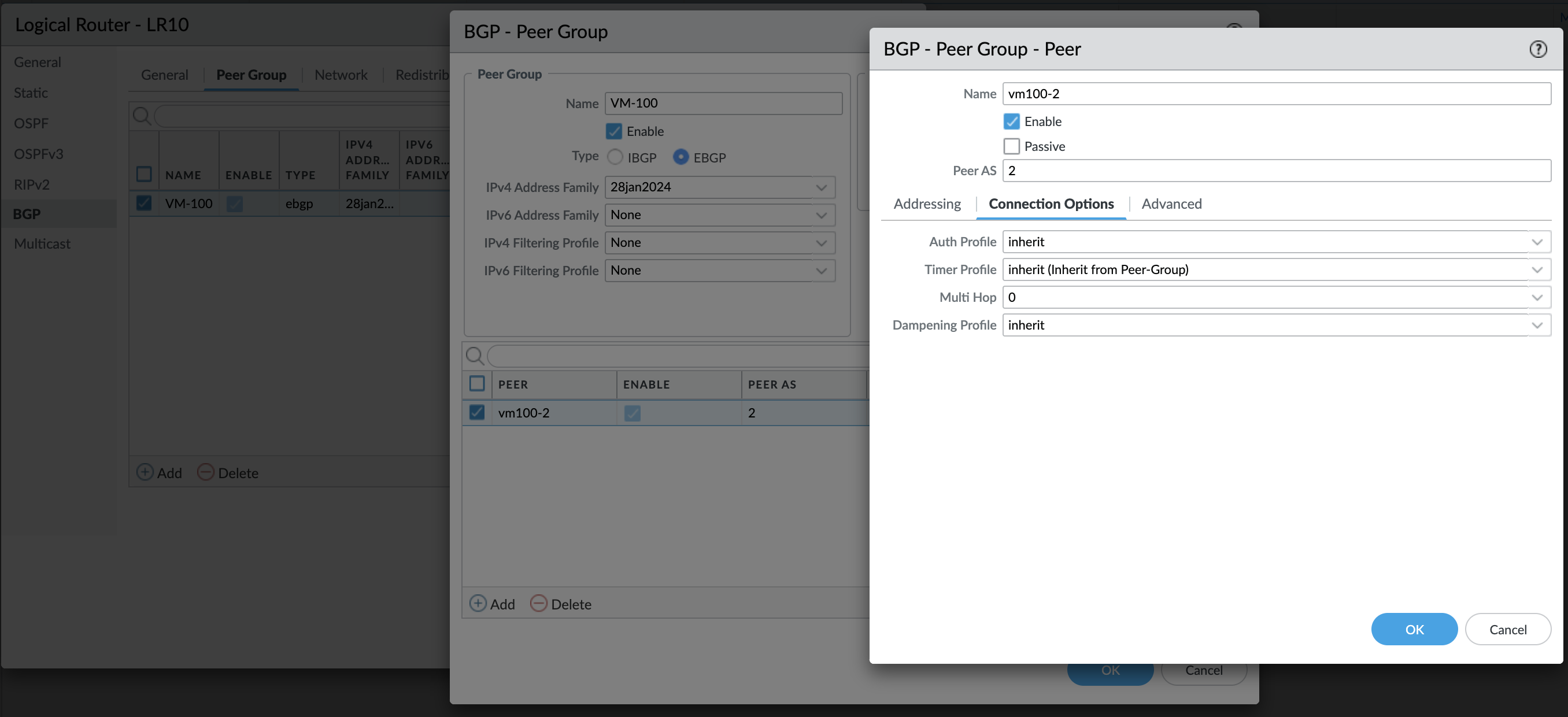Expand the Auth Profile dropdown
This screenshot has height=717, width=1568.
[x=1536, y=242]
